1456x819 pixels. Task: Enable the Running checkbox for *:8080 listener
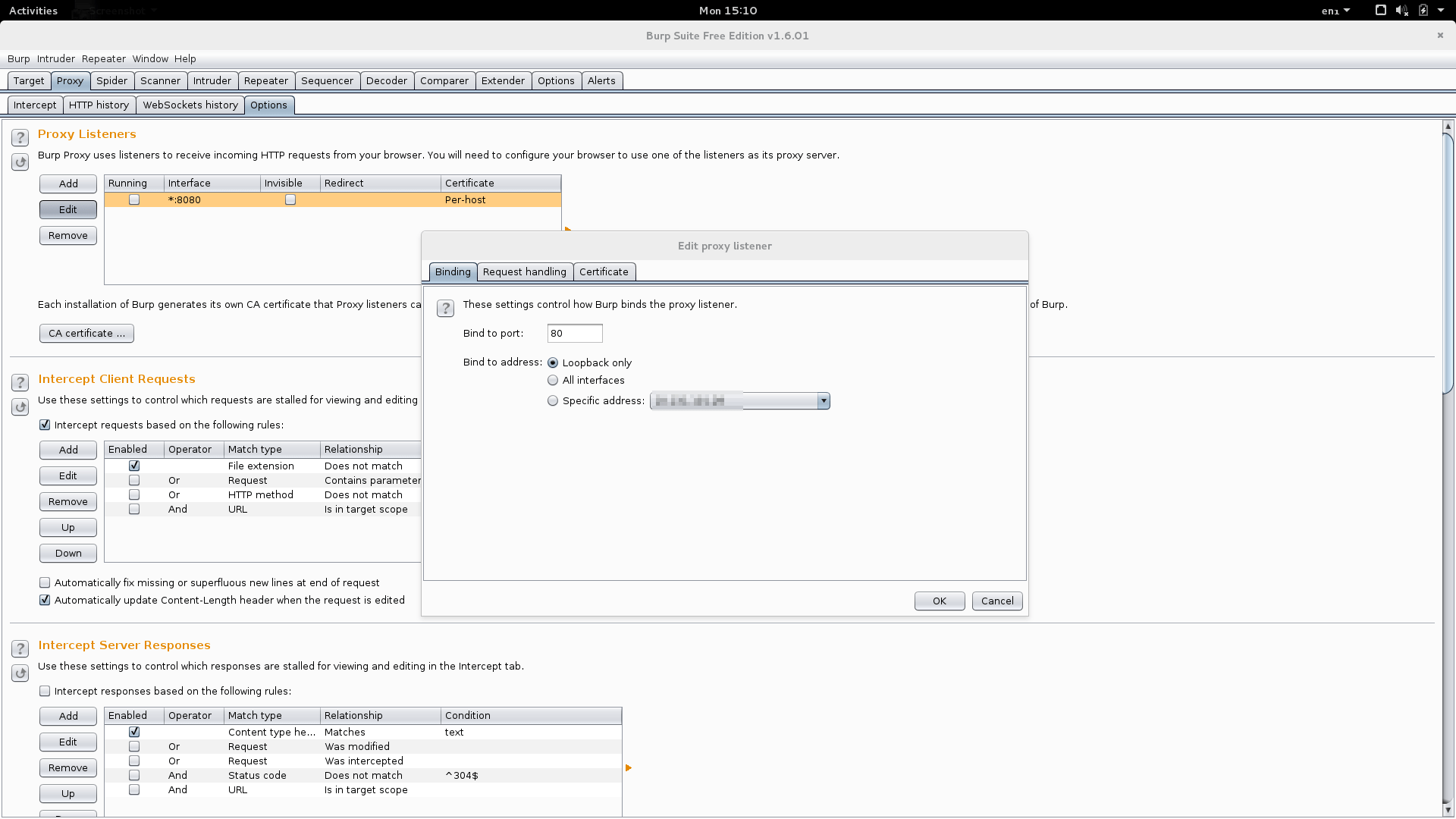click(x=134, y=199)
